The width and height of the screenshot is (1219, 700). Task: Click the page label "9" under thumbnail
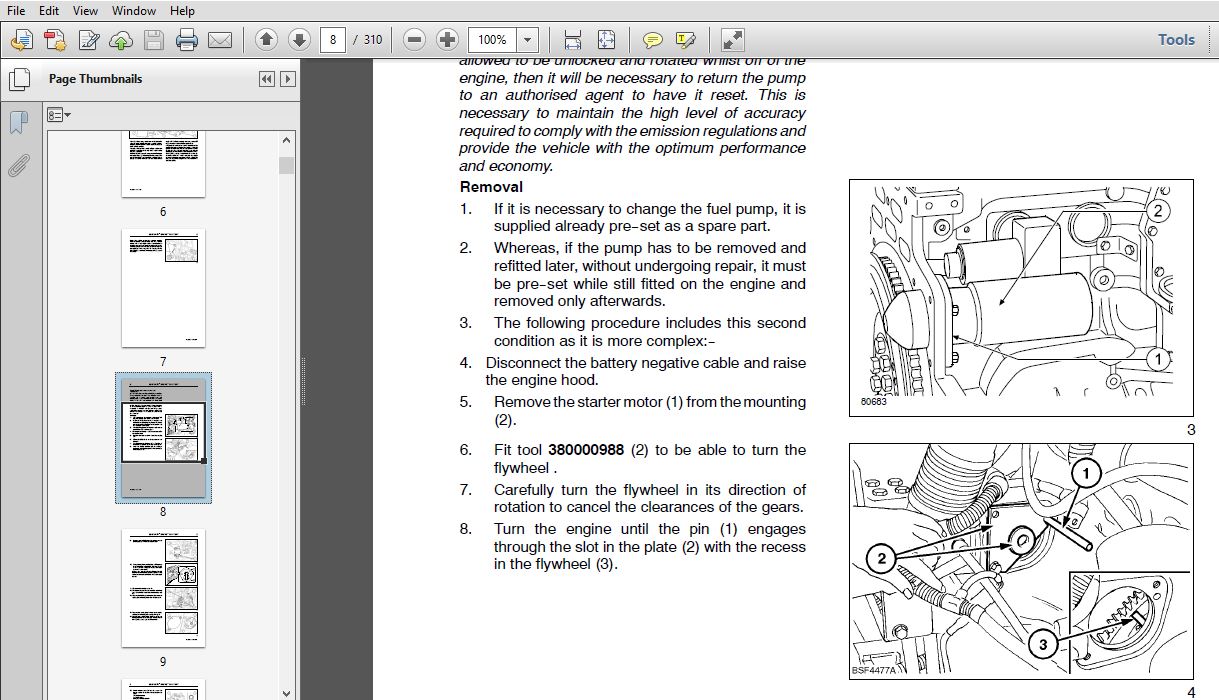pos(163,662)
